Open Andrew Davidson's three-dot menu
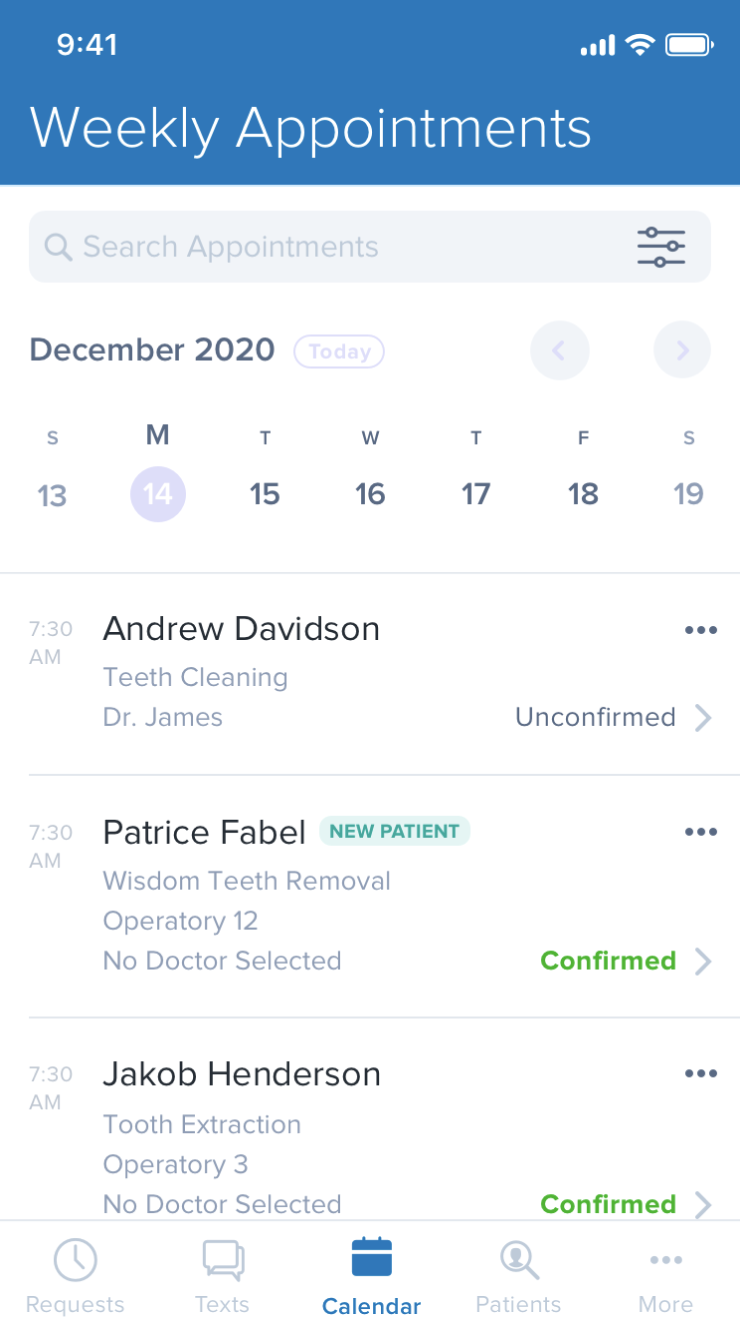The width and height of the screenshot is (740, 1330). (x=701, y=630)
